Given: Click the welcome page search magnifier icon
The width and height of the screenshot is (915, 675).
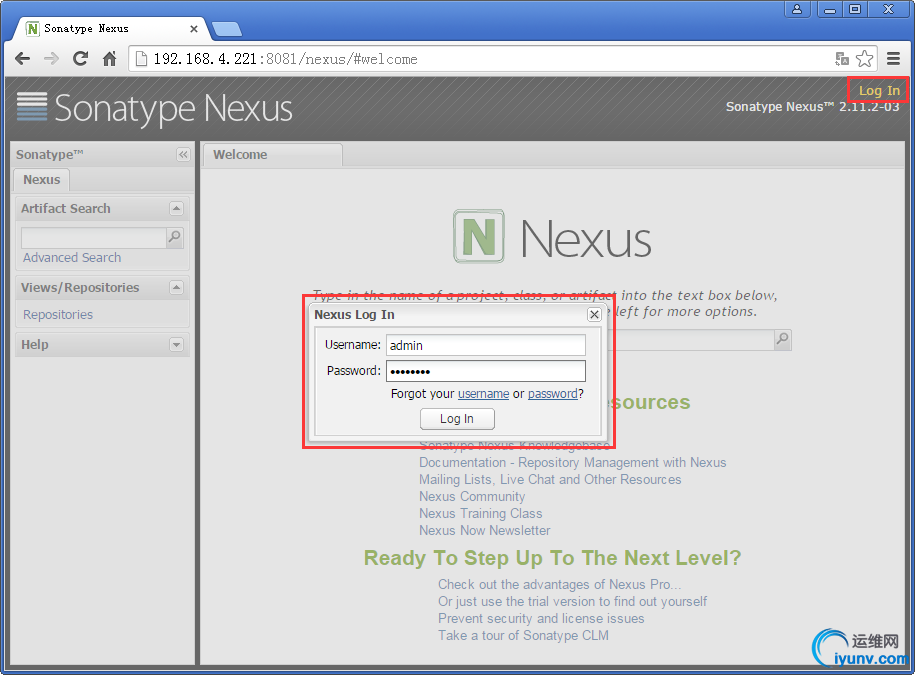Looking at the screenshot, I should tap(783, 340).
